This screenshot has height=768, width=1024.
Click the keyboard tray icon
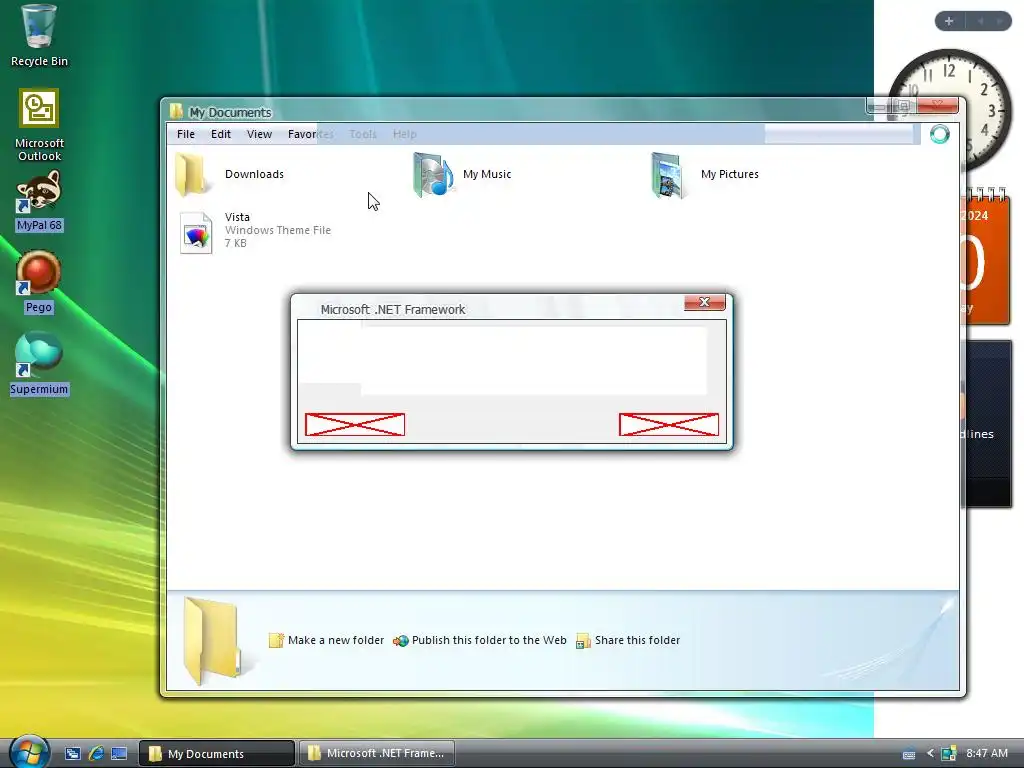click(x=908, y=754)
